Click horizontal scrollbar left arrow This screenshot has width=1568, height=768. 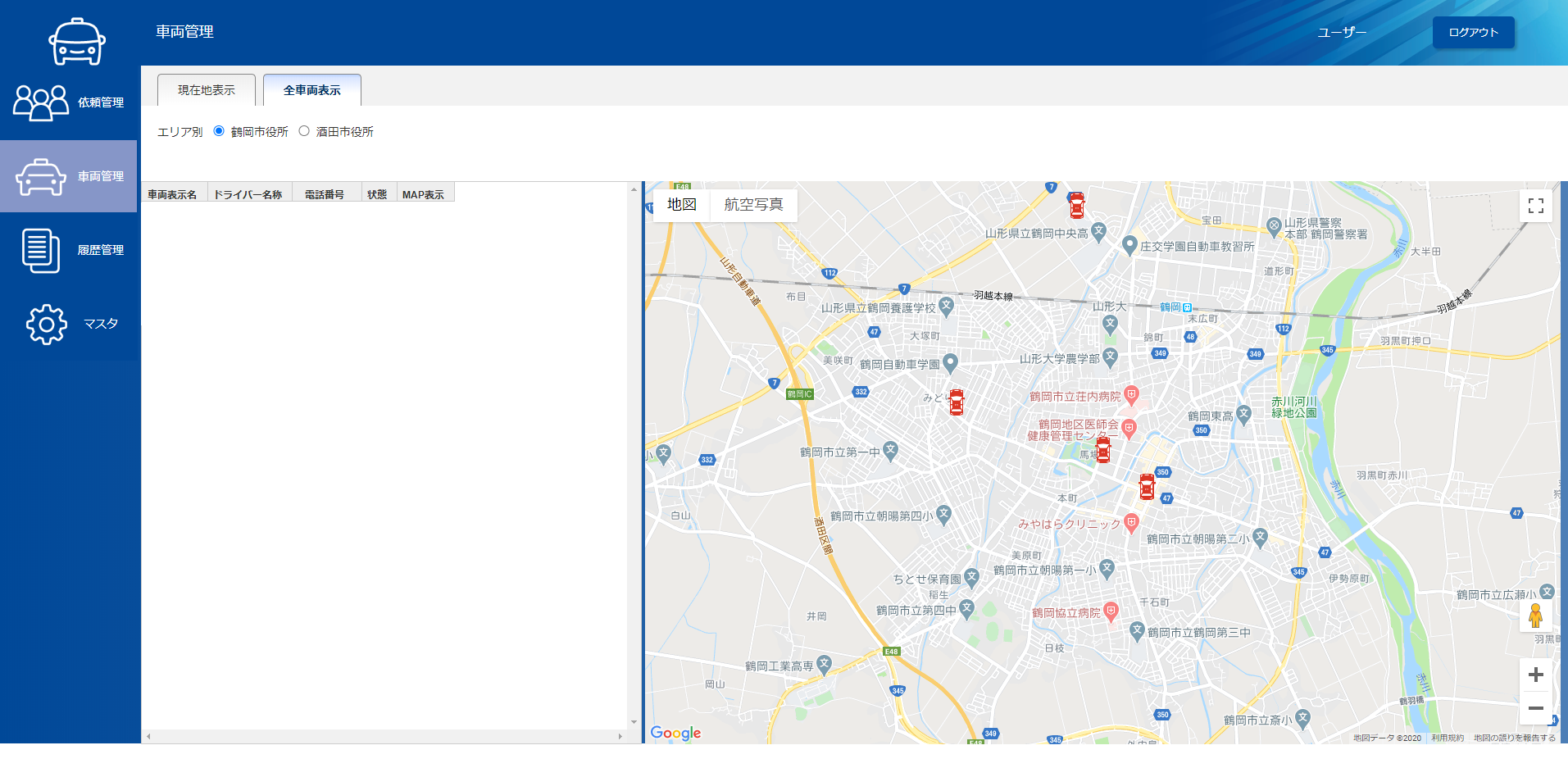(x=148, y=737)
